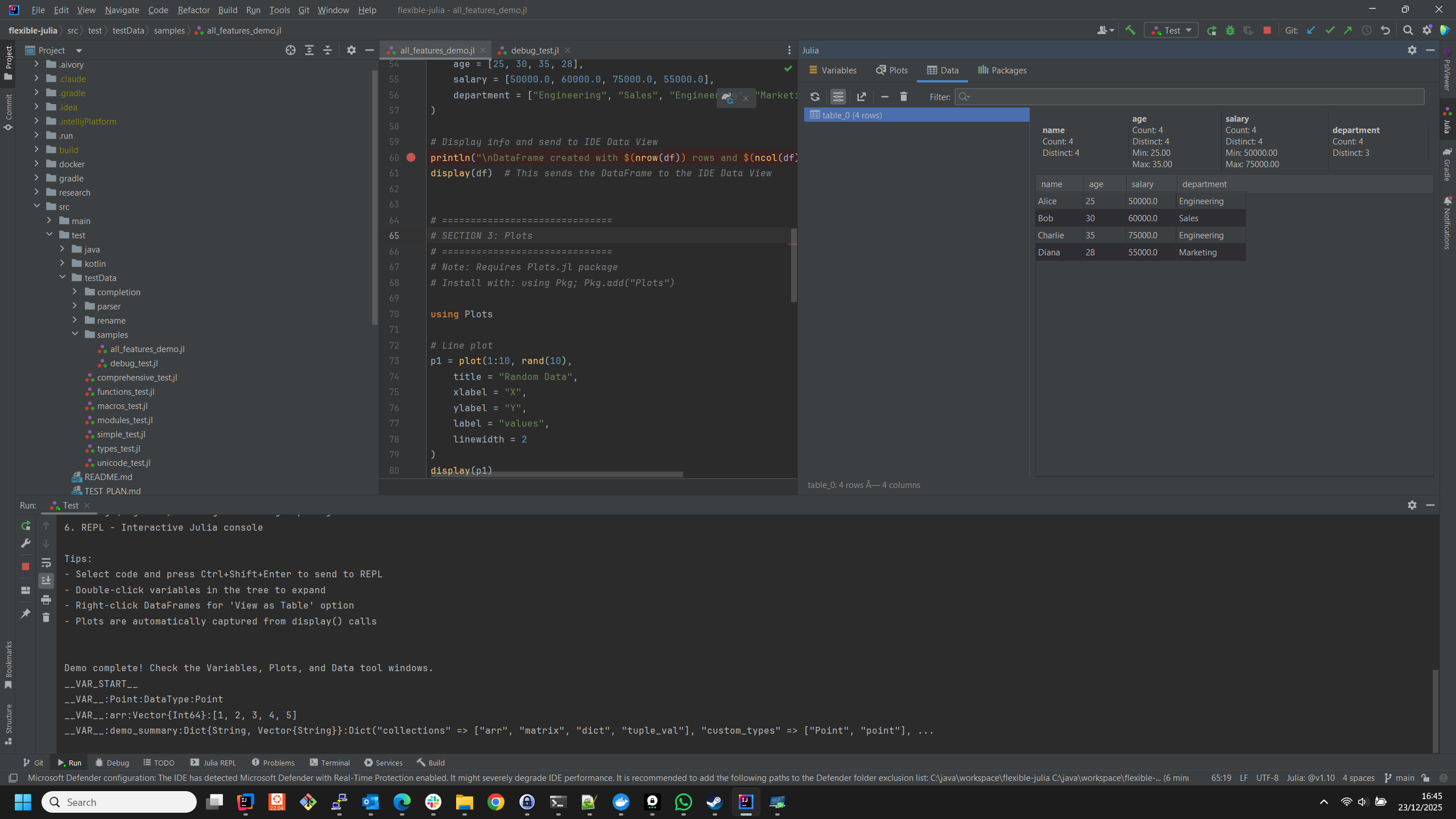Click the Debug bug icon in main toolbar
Image resolution: width=1456 pixels, height=819 pixels.
click(x=1230, y=31)
